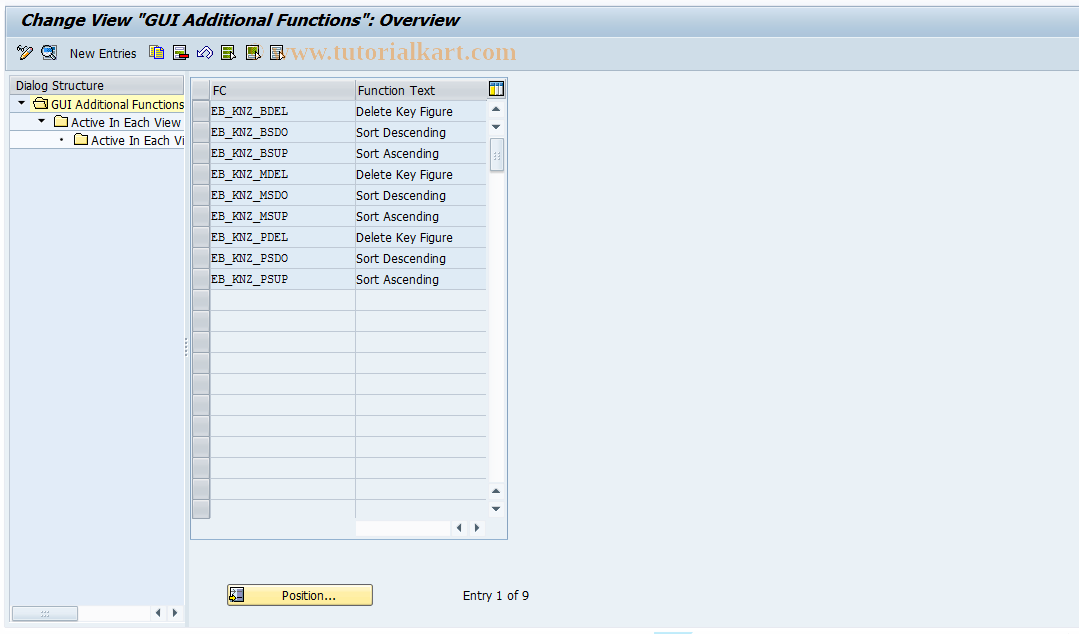This screenshot has height=634, width=1079.
Task: Click Delete Key Figure text for EB_KNZ_MDEL
Action: coord(404,174)
